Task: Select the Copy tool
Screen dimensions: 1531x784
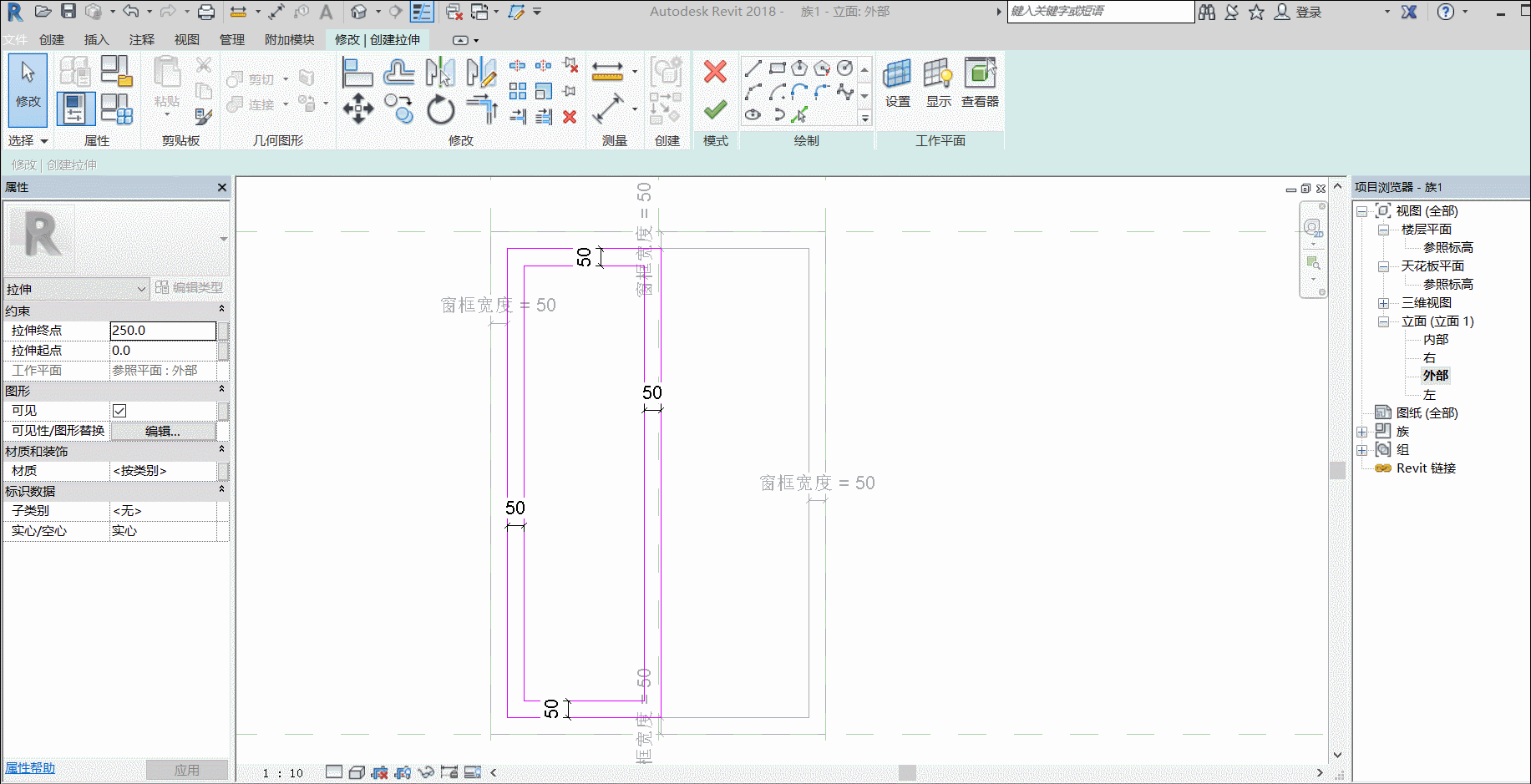Action: click(399, 109)
